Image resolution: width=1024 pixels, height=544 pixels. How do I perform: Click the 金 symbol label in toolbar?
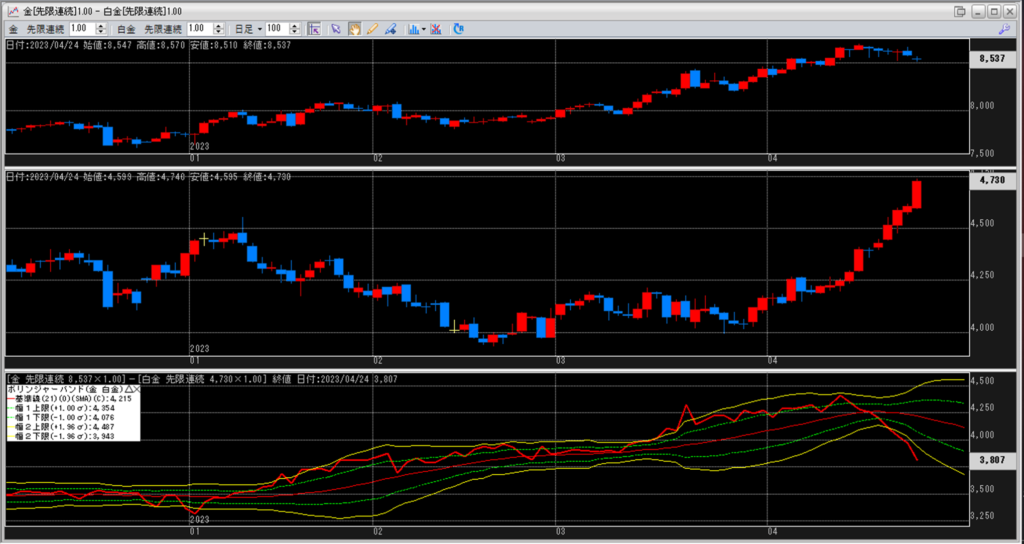click(12, 29)
